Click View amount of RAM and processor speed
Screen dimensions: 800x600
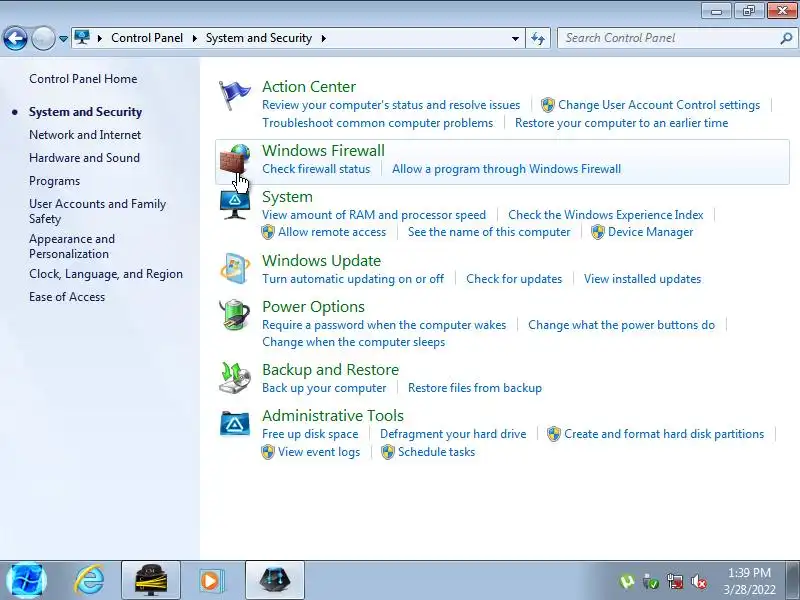374,215
